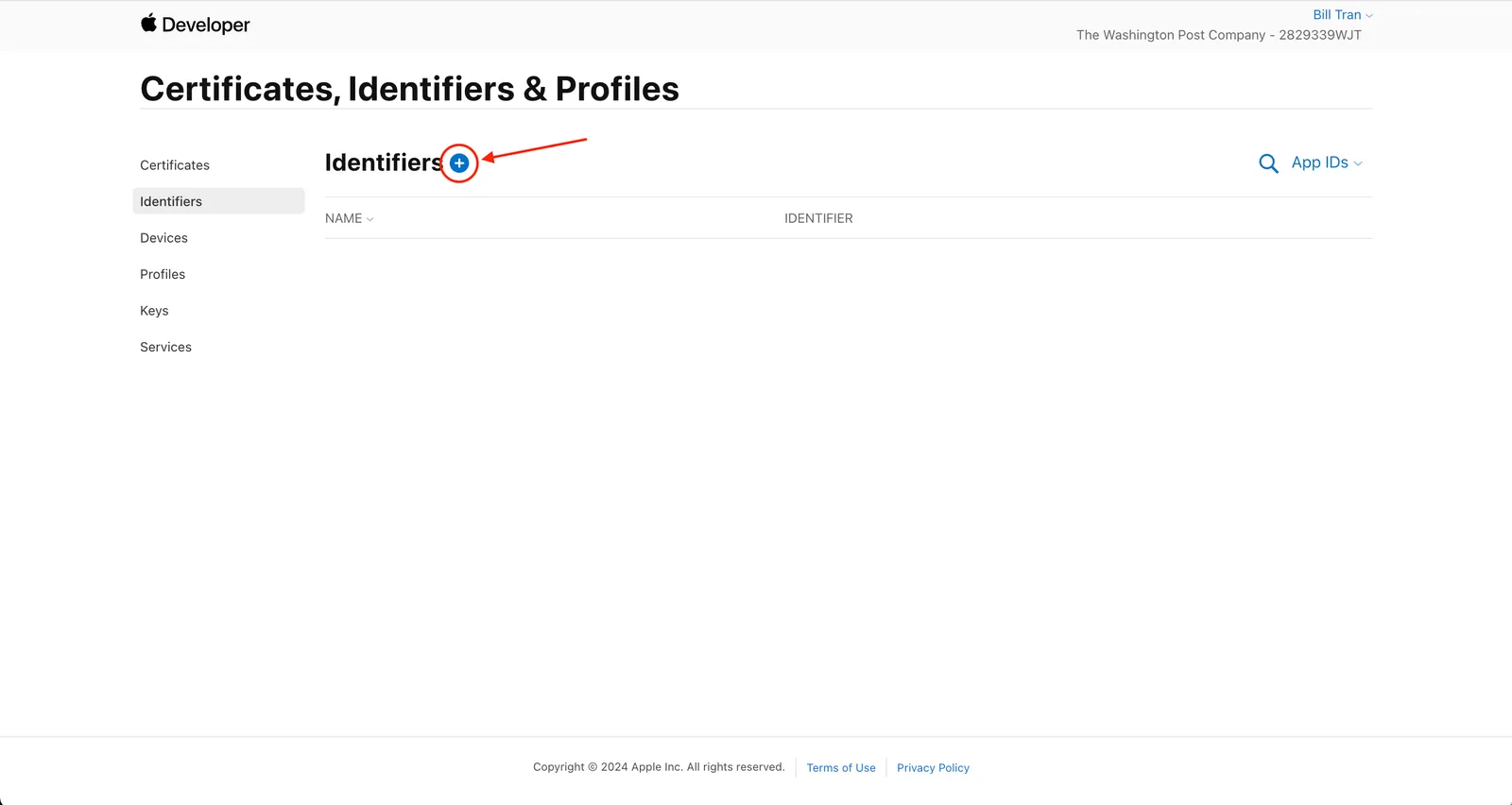
Task: Click the chevron next to App IDs
Action: (x=1358, y=163)
